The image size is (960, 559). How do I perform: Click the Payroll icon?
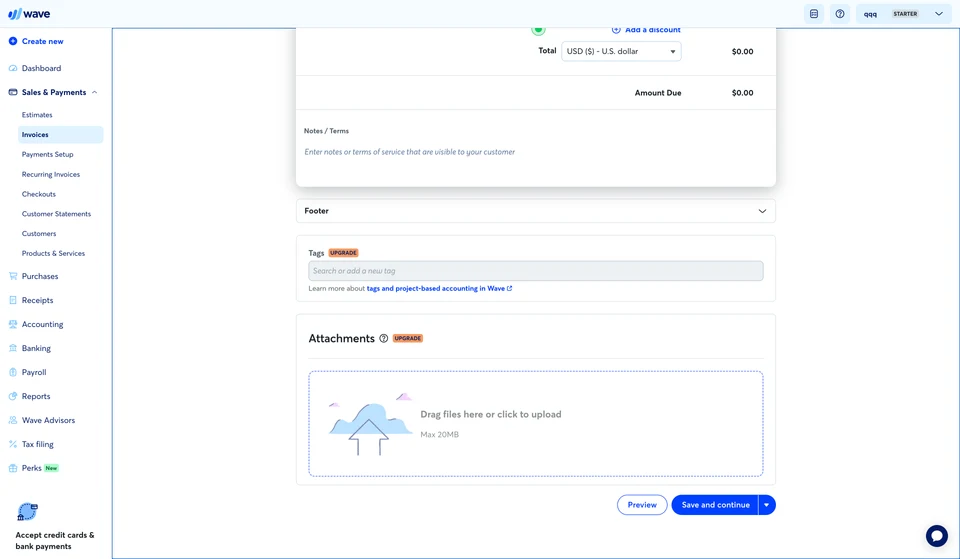[13, 372]
